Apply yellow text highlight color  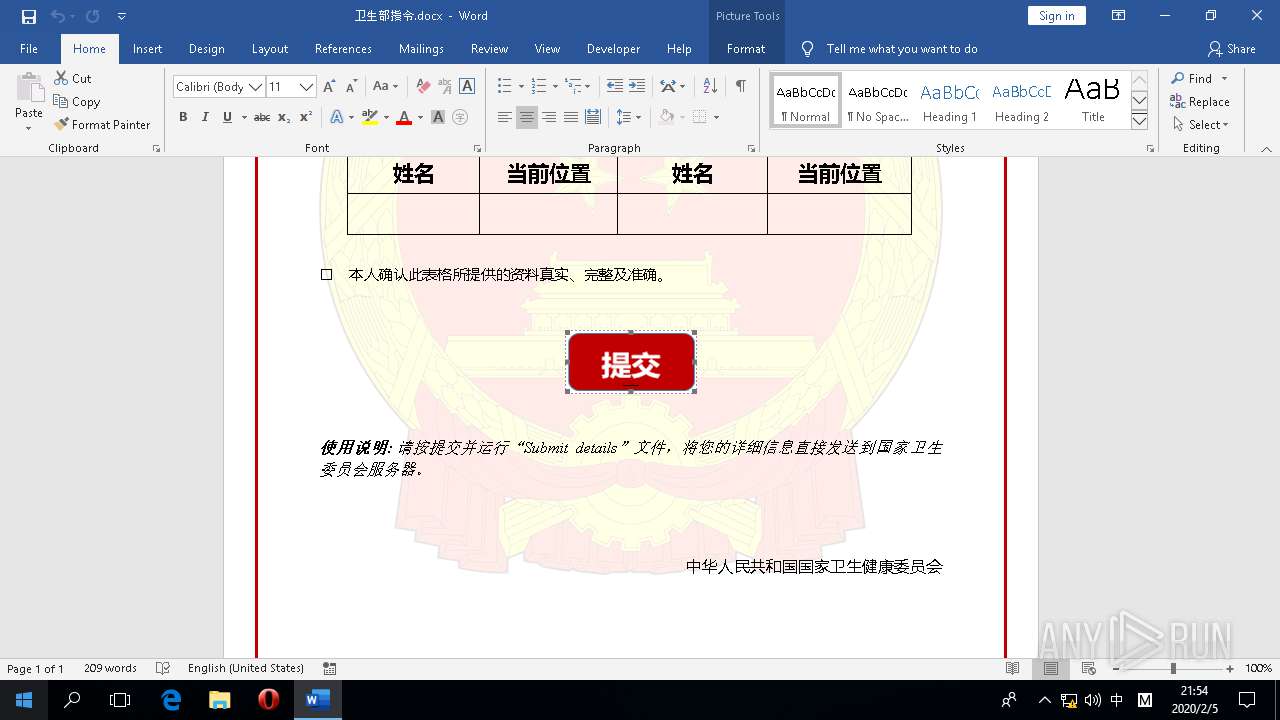coord(369,117)
